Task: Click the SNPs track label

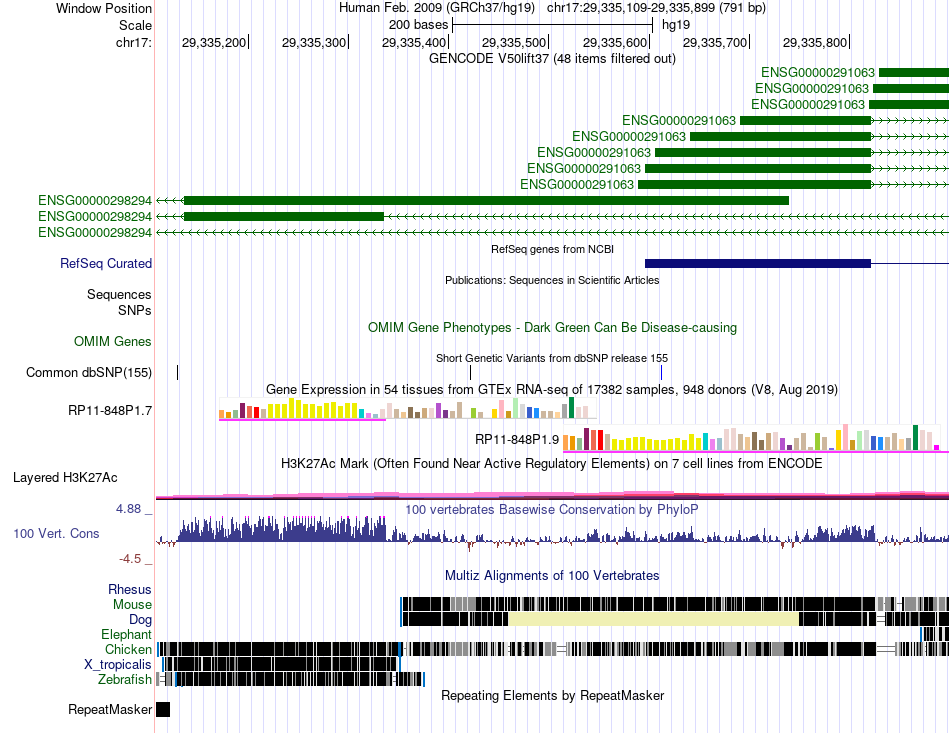Action: [135, 310]
